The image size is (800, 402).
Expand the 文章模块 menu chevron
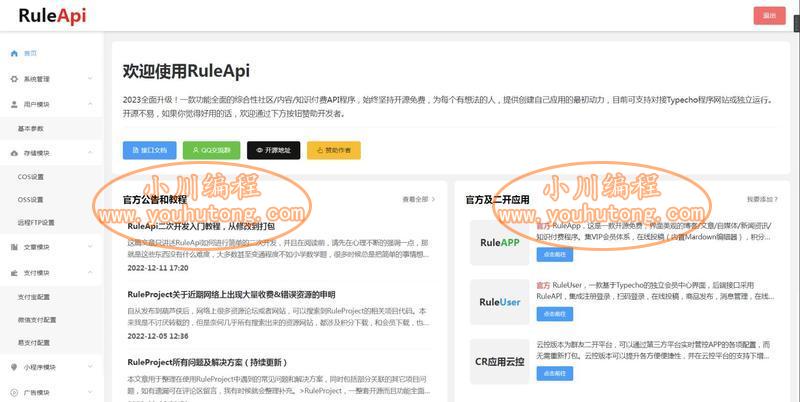click(90, 247)
